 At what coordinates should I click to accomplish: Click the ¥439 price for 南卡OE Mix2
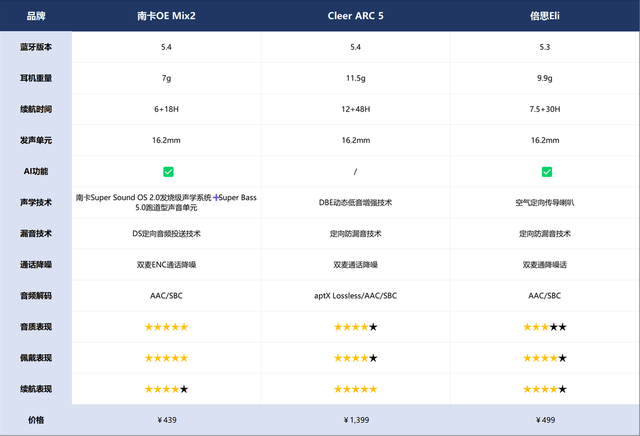166,420
